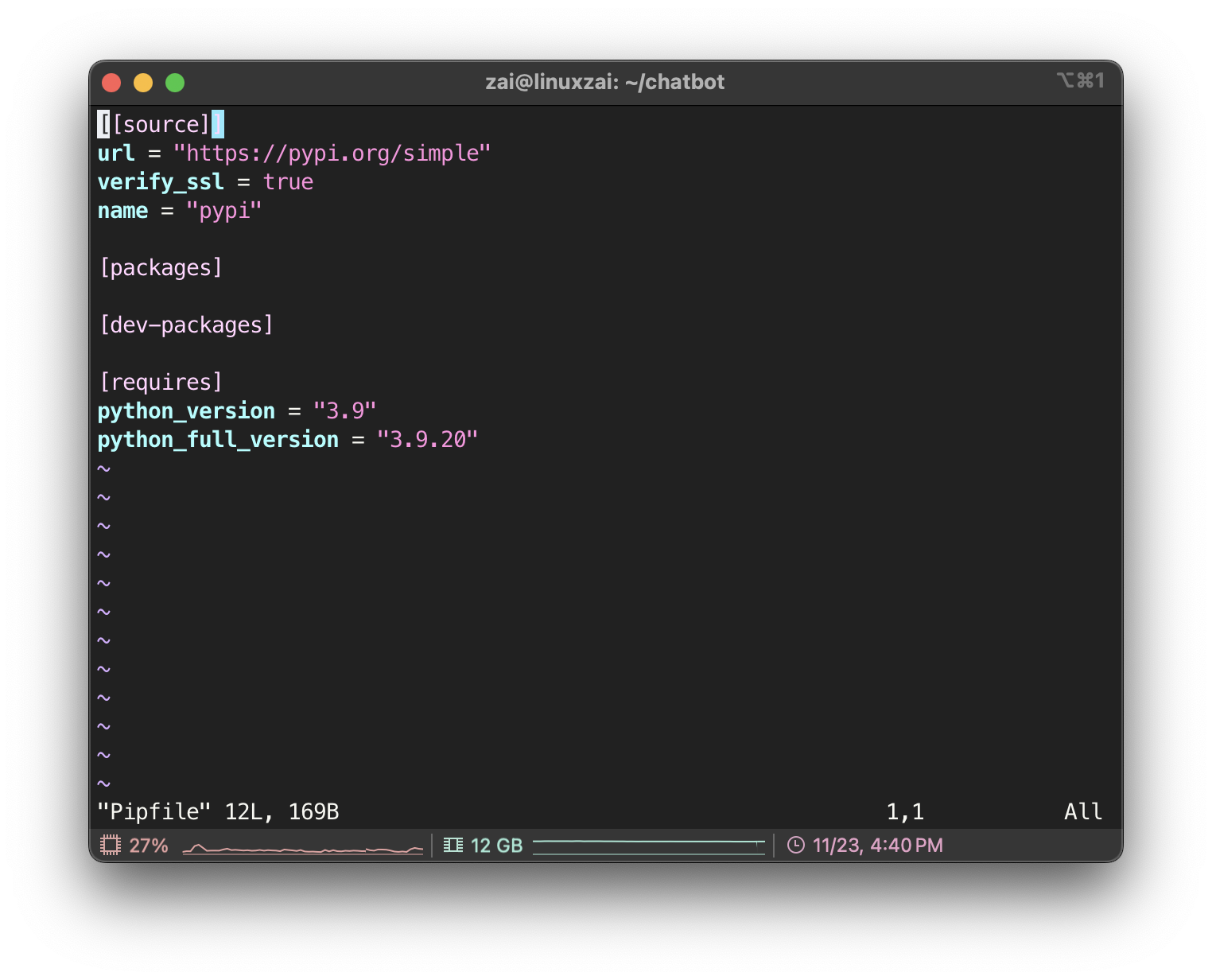Click the Pipfile name in the vim status line
1212x980 pixels.
click(153, 811)
